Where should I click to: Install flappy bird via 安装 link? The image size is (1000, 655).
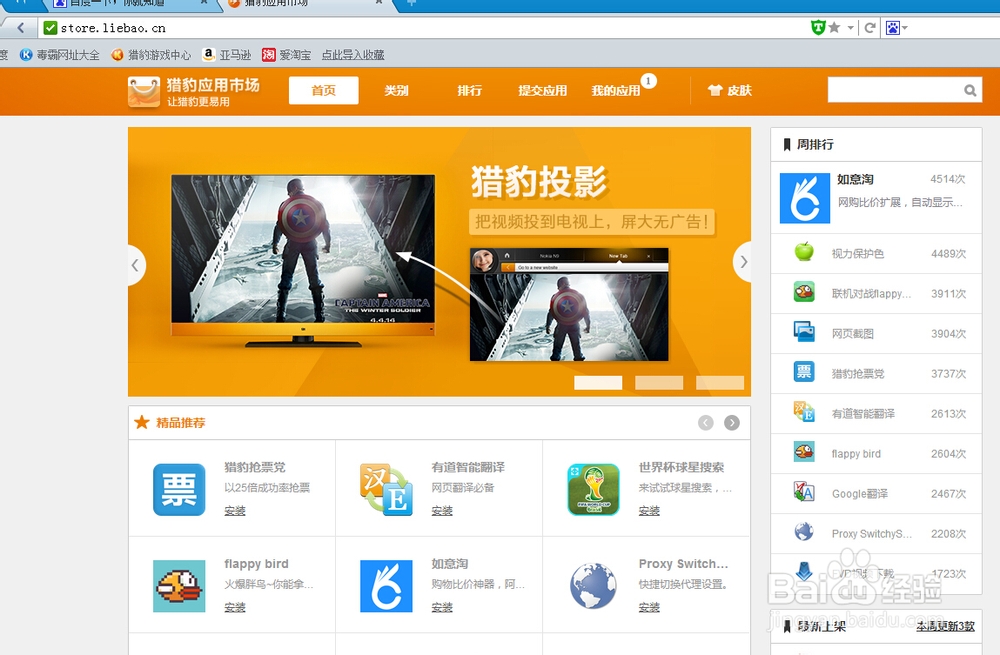(x=235, y=608)
